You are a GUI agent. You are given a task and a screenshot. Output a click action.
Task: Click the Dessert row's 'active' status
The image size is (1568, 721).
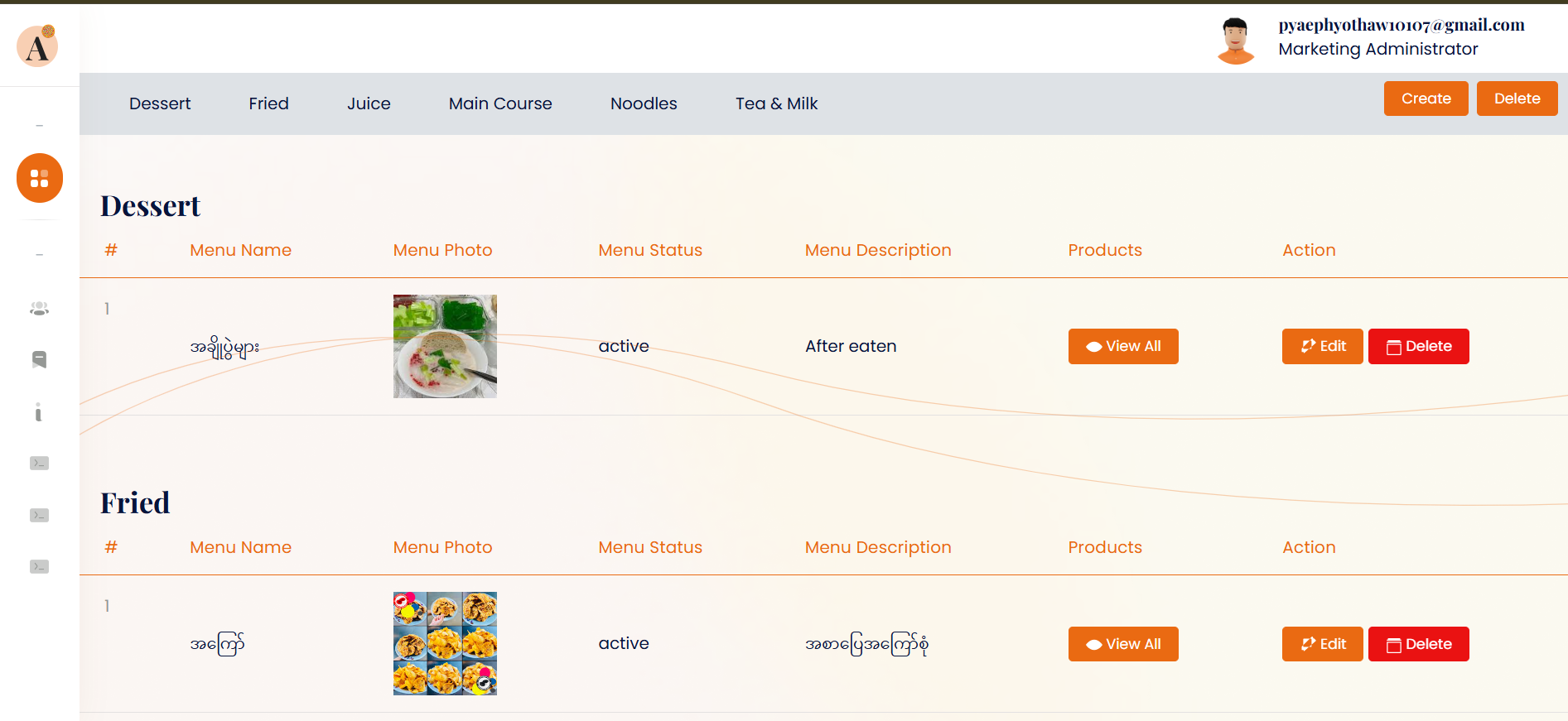tap(624, 346)
